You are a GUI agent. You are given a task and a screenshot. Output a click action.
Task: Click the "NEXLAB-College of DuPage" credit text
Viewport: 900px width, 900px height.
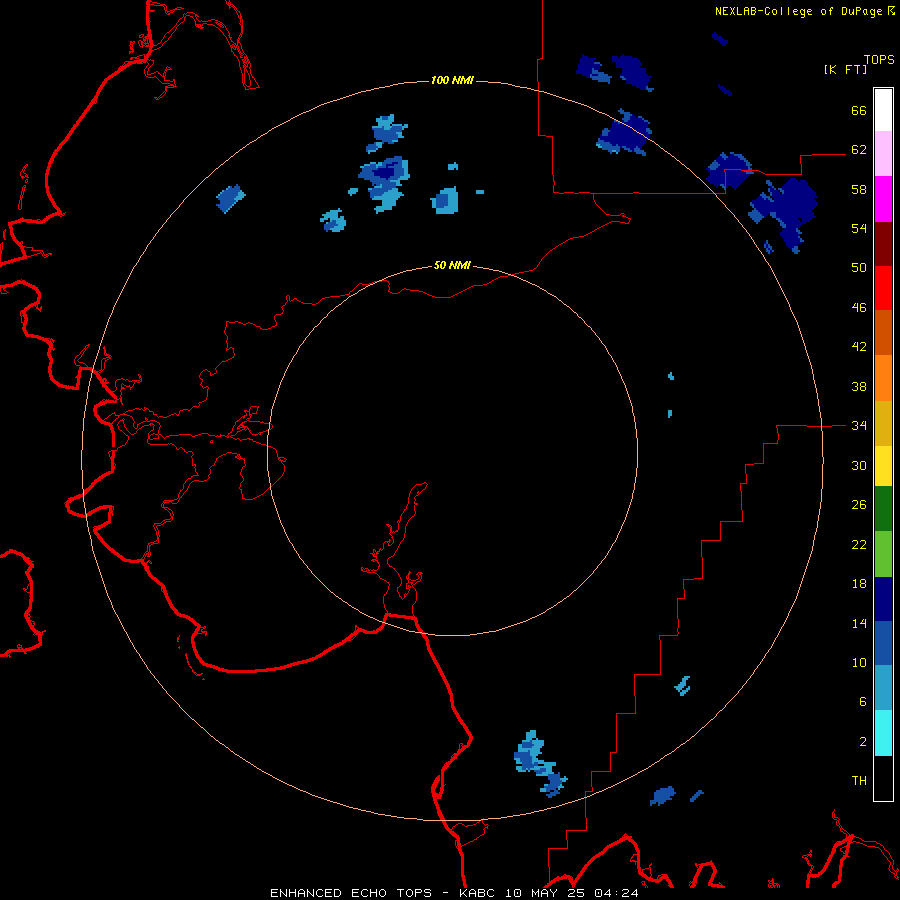(x=798, y=11)
